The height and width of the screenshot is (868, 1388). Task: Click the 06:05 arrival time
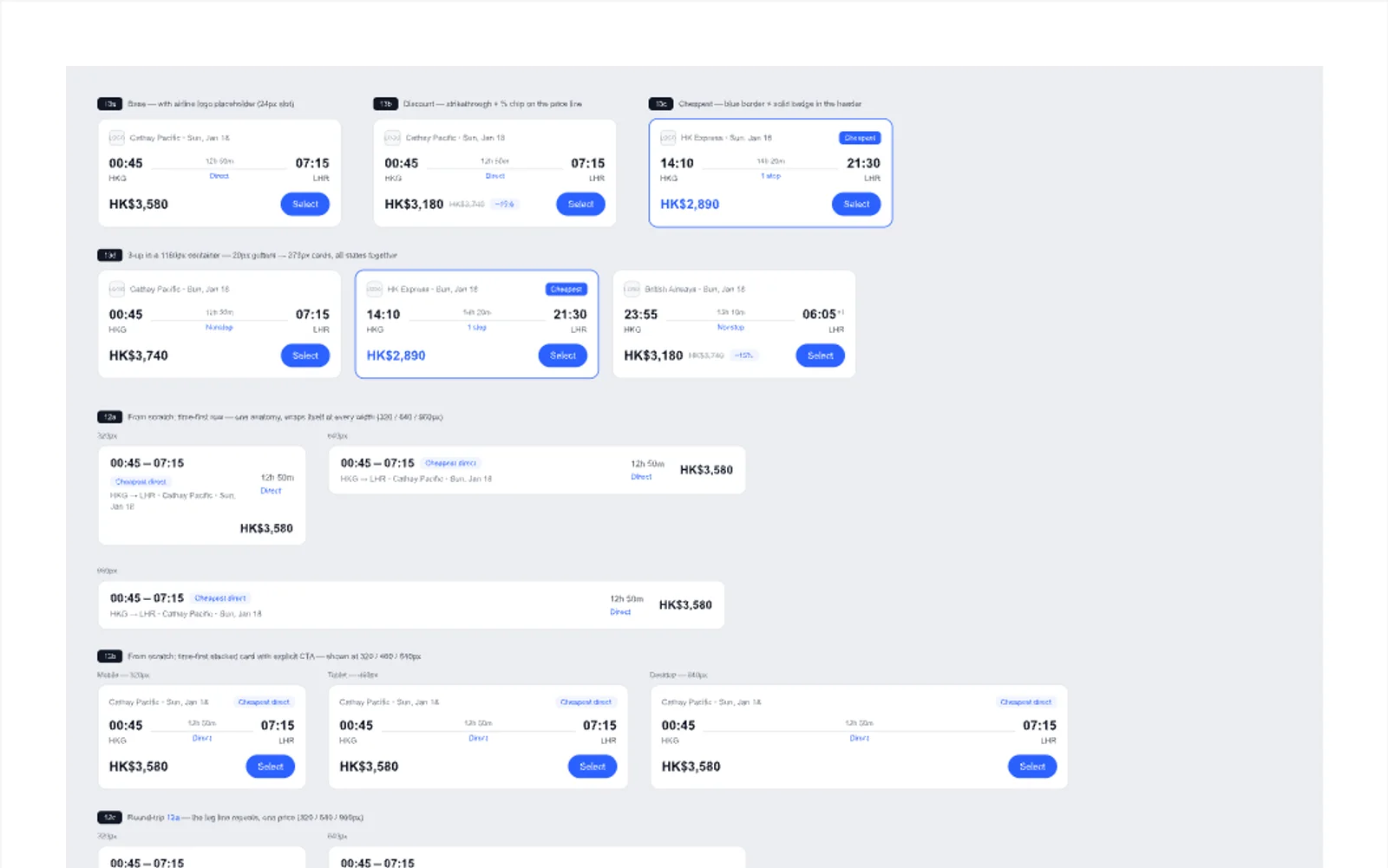(819, 314)
